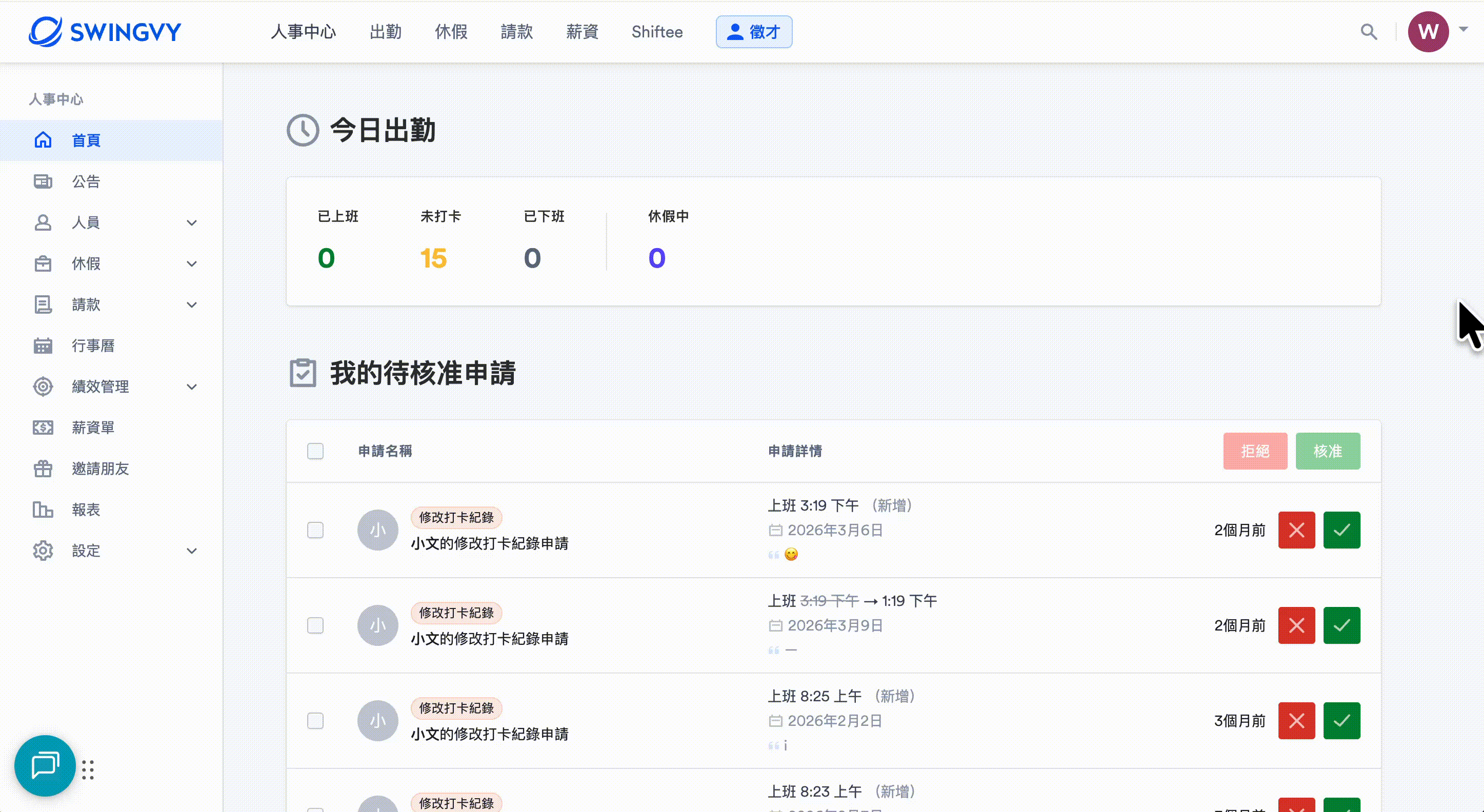Click the 績效管理 target icon
1484x812 pixels.
43,387
